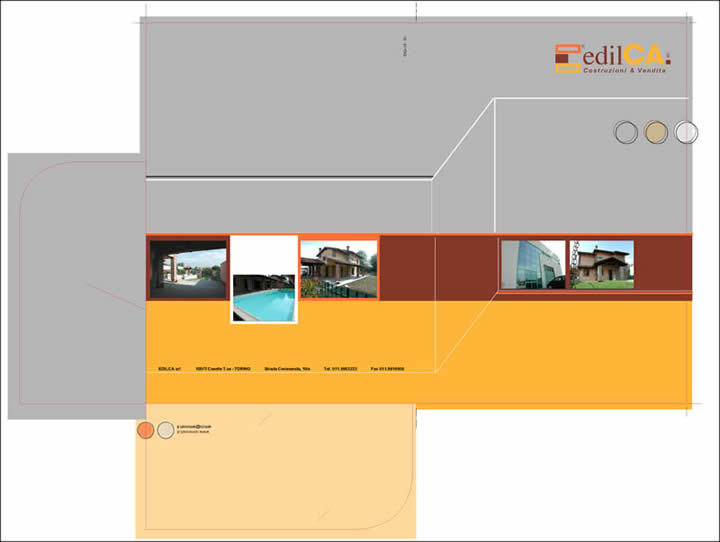Click the EDILCA srl company name text
This screenshot has height=542, width=720.
click(x=168, y=369)
